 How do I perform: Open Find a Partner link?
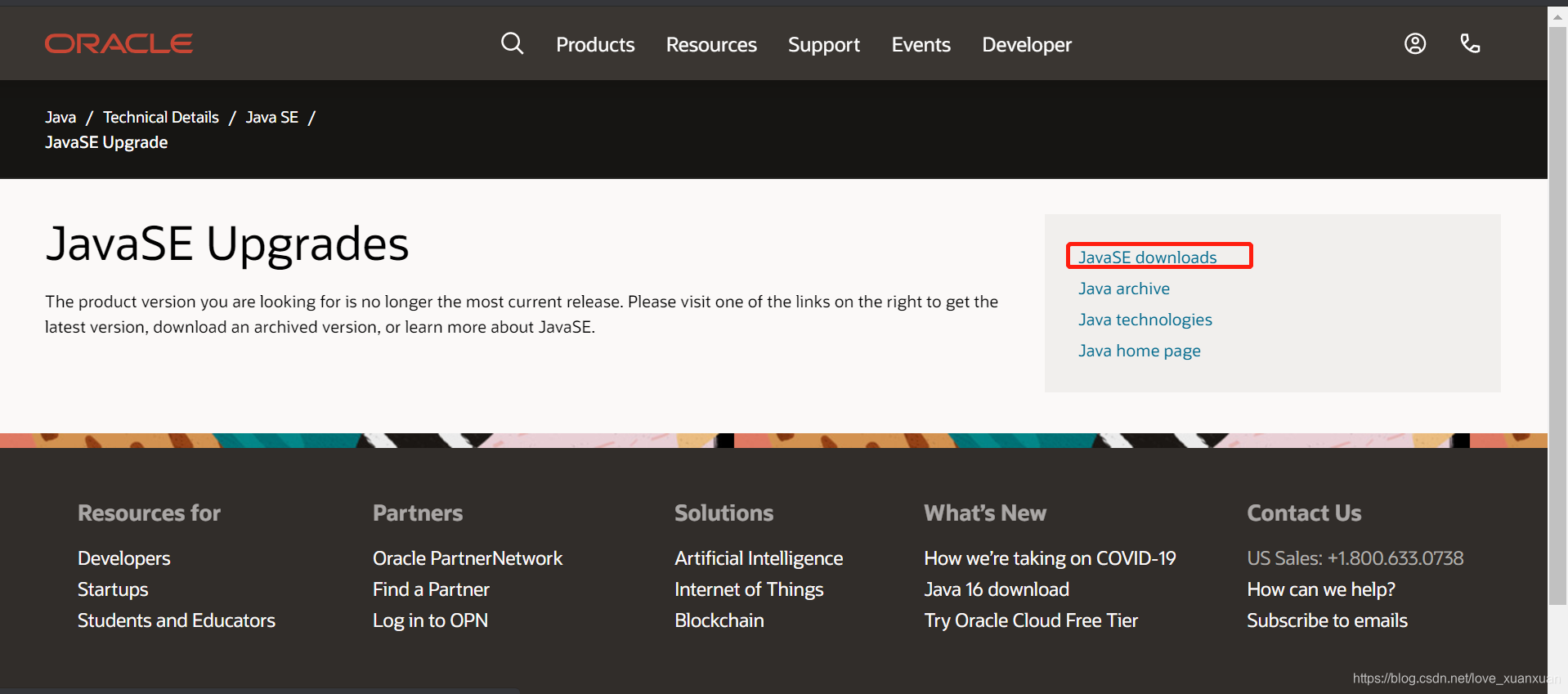click(431, 589)
